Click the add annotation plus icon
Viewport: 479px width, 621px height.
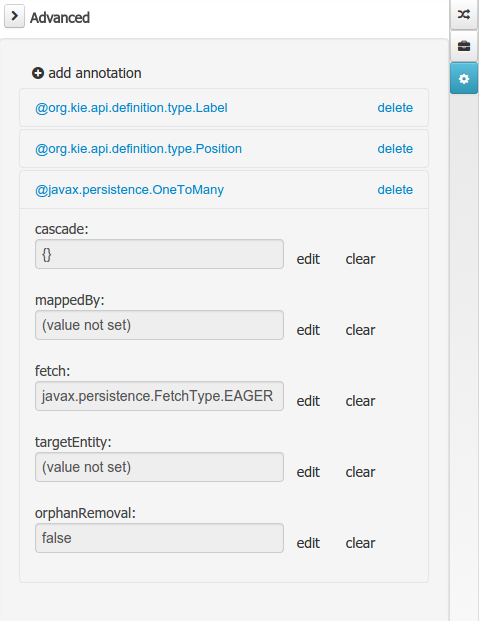coord(38,73)
